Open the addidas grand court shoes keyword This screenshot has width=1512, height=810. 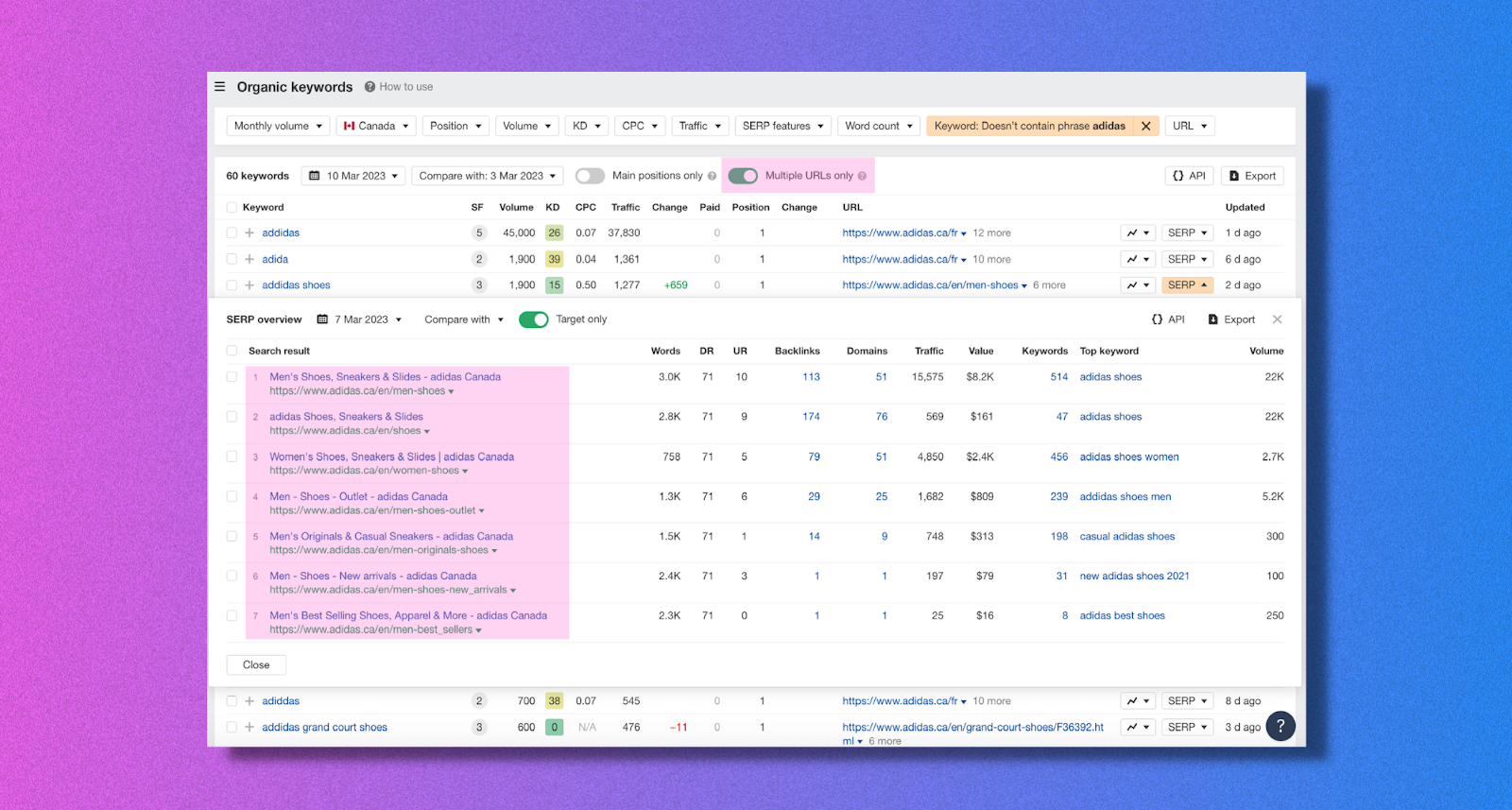point(324,728)
